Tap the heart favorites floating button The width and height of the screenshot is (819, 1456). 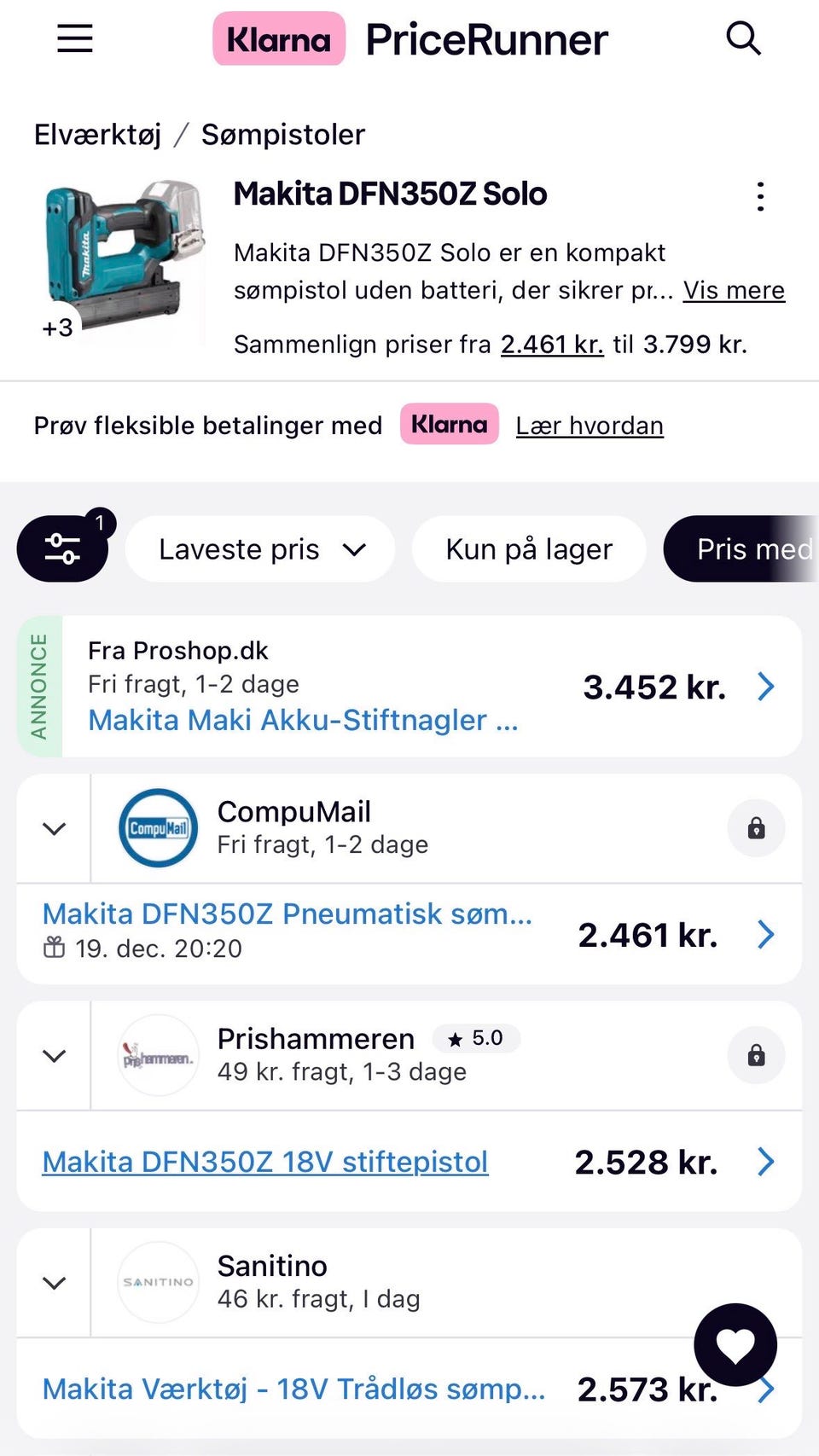(735, 1345)
